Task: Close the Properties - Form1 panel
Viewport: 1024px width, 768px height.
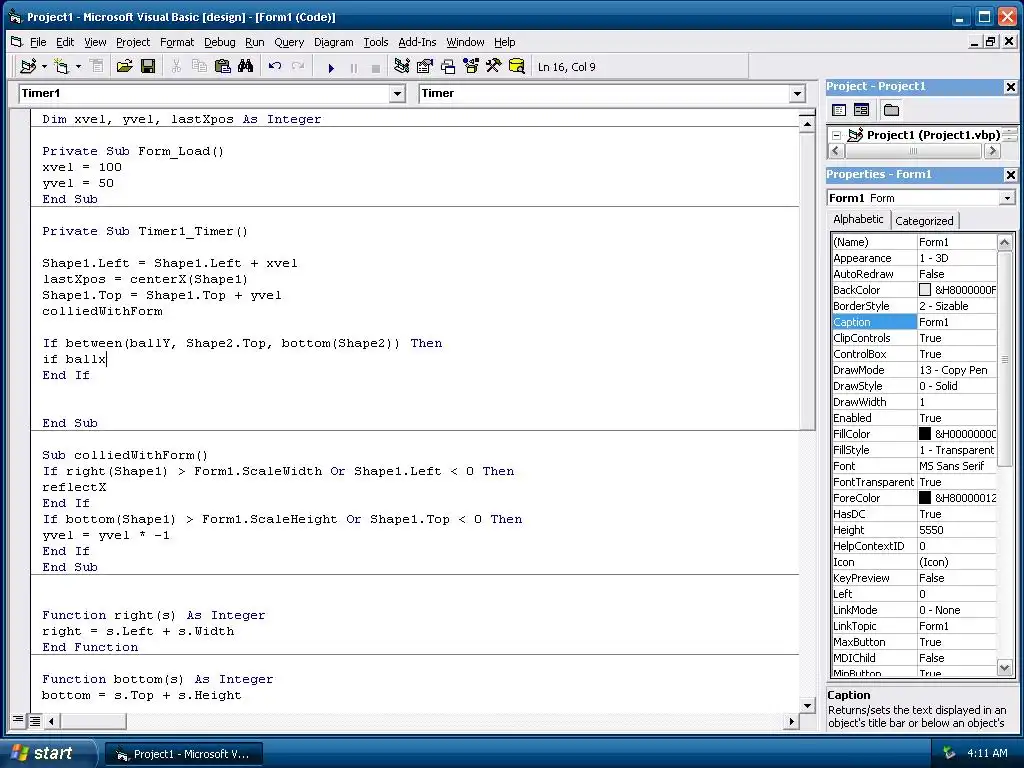Action: tap(1010, 175)
